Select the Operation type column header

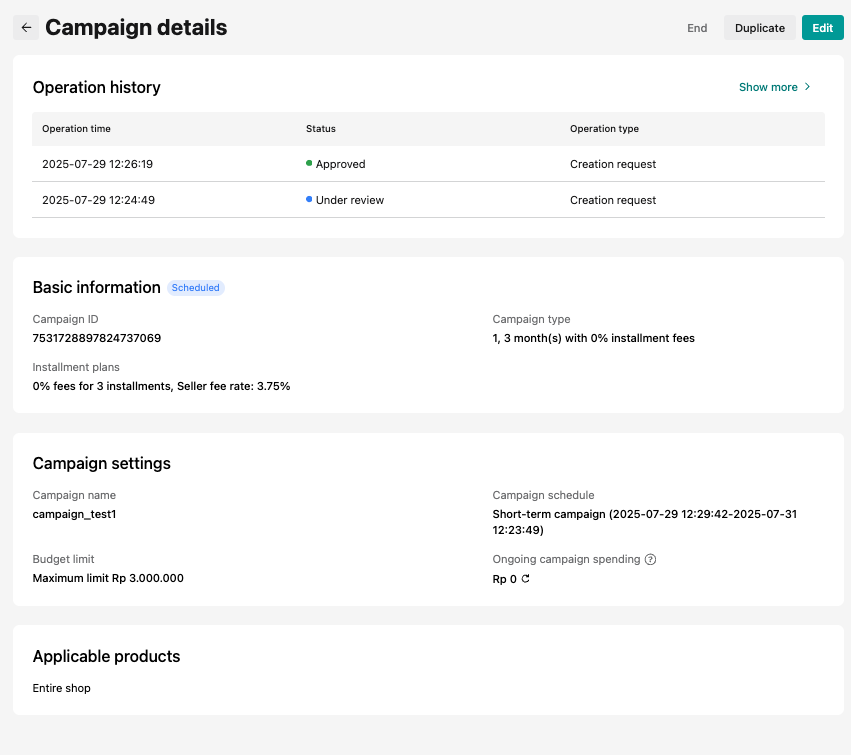coord(604,129)
